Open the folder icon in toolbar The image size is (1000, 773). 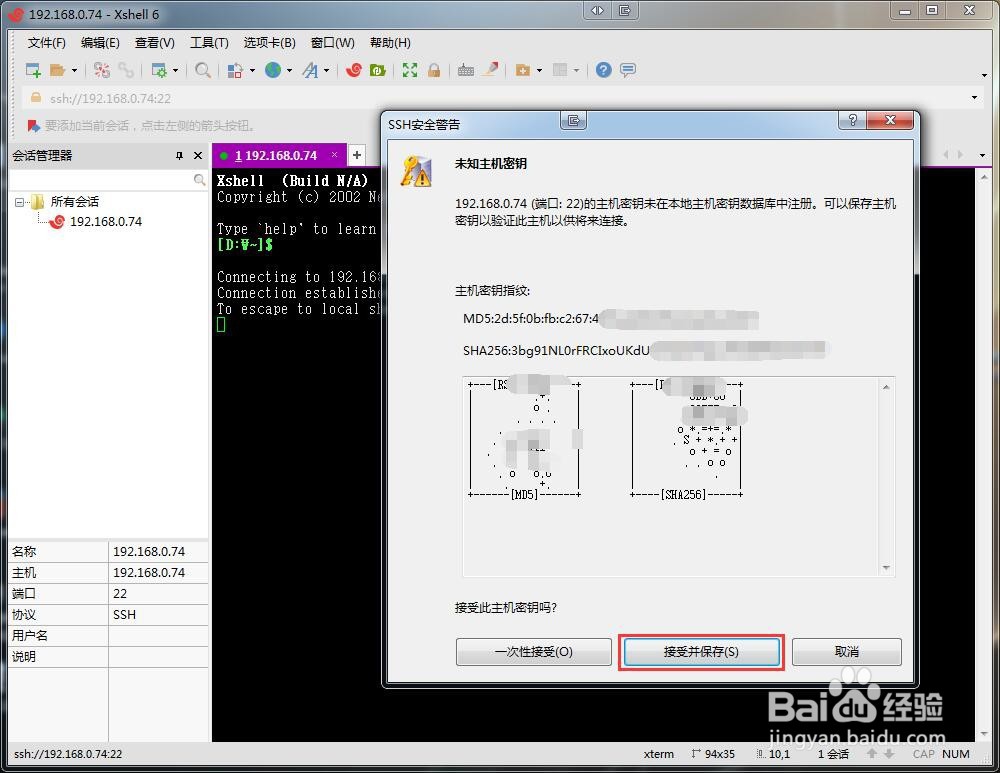coord(57,70)
